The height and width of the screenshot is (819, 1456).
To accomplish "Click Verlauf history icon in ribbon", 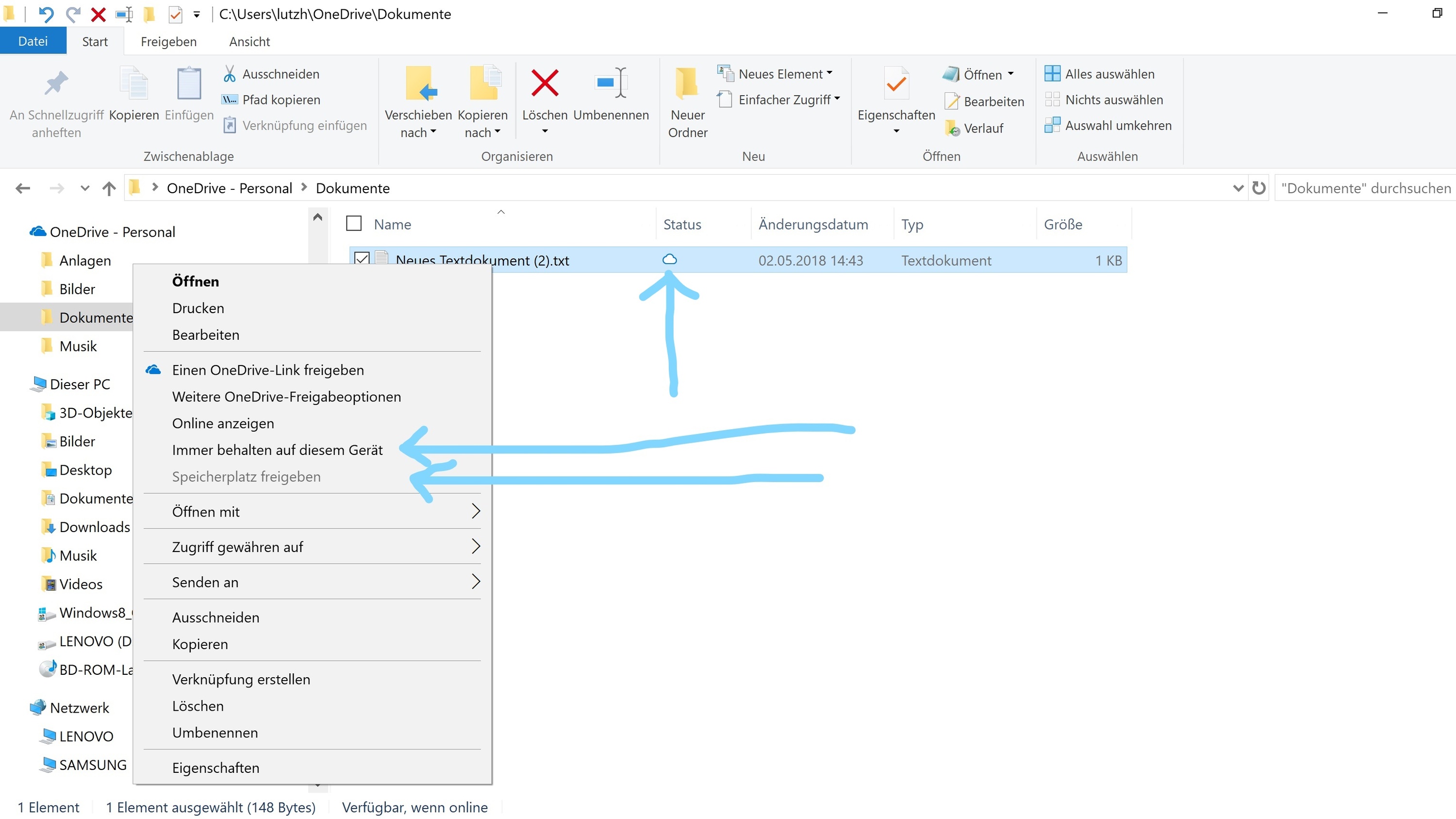I will [x=952, y=128].
